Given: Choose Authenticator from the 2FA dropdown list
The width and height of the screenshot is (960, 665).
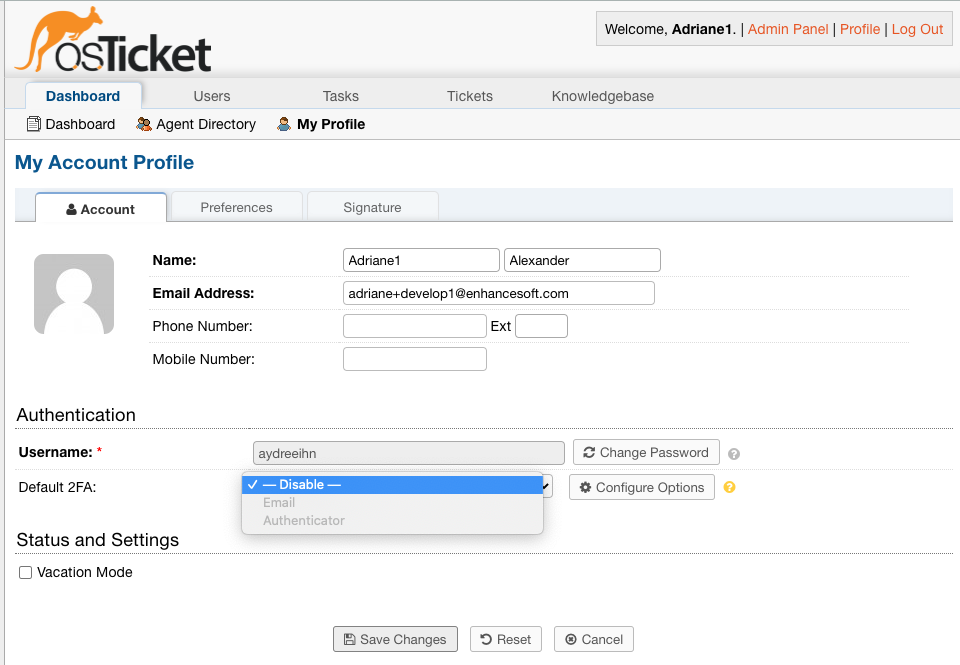Looking at the screenshot, I should coord(304,521).
